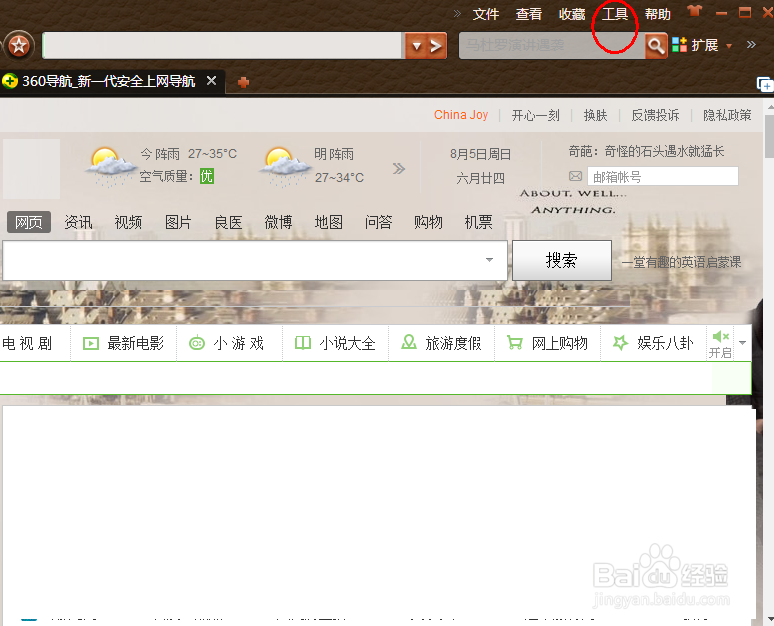
Task: Click the 小说大全 book icon
Action: (x=303, y=343)
